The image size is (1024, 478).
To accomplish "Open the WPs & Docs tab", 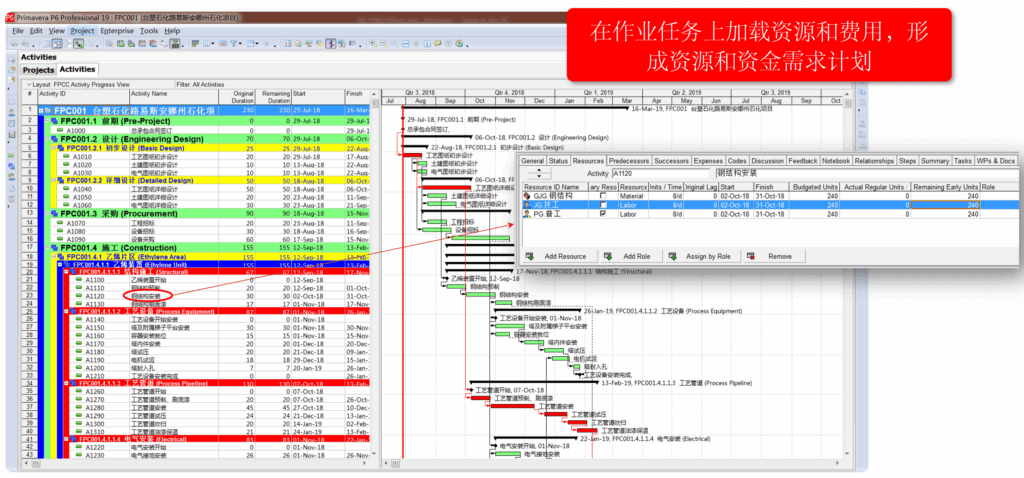I will tap(997, 161).
